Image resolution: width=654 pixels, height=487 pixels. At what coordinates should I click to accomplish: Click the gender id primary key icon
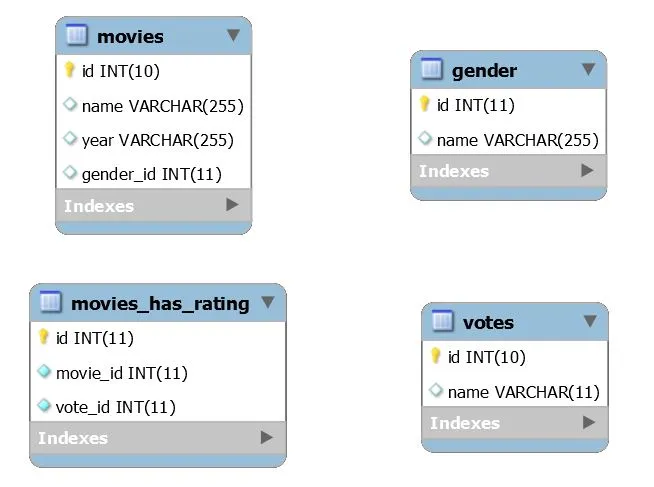point(424,104)
